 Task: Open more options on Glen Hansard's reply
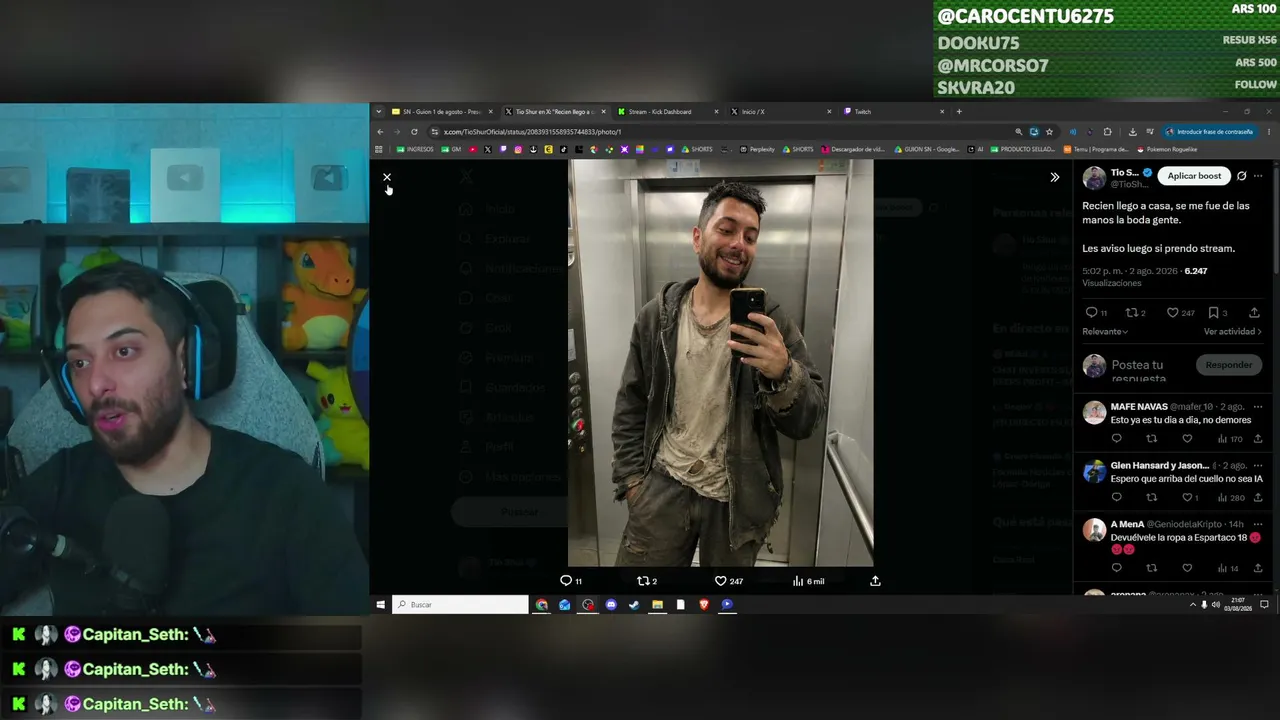coord(1258,466)
